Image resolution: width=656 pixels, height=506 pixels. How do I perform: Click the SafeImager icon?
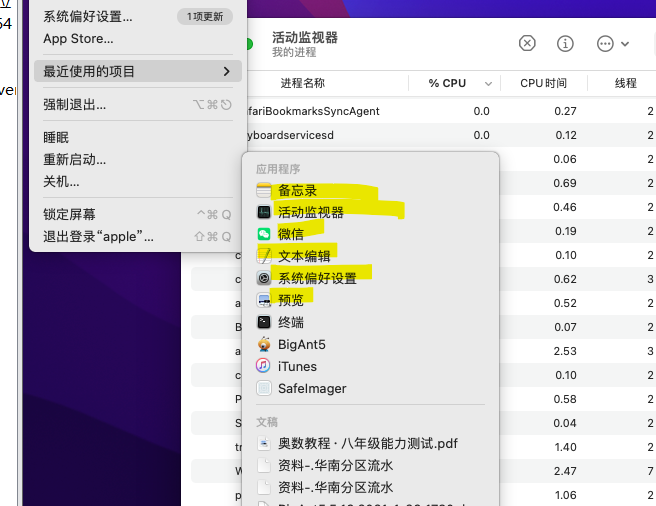(x=264, y=388)
